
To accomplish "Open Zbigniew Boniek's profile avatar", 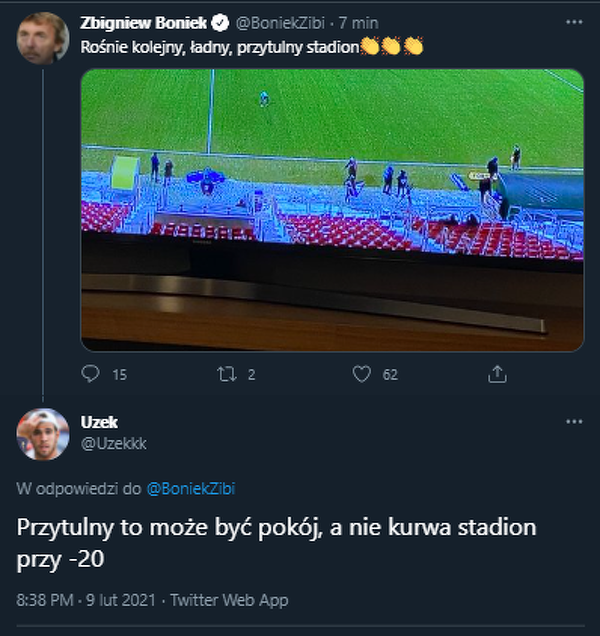I will (42, 38).
